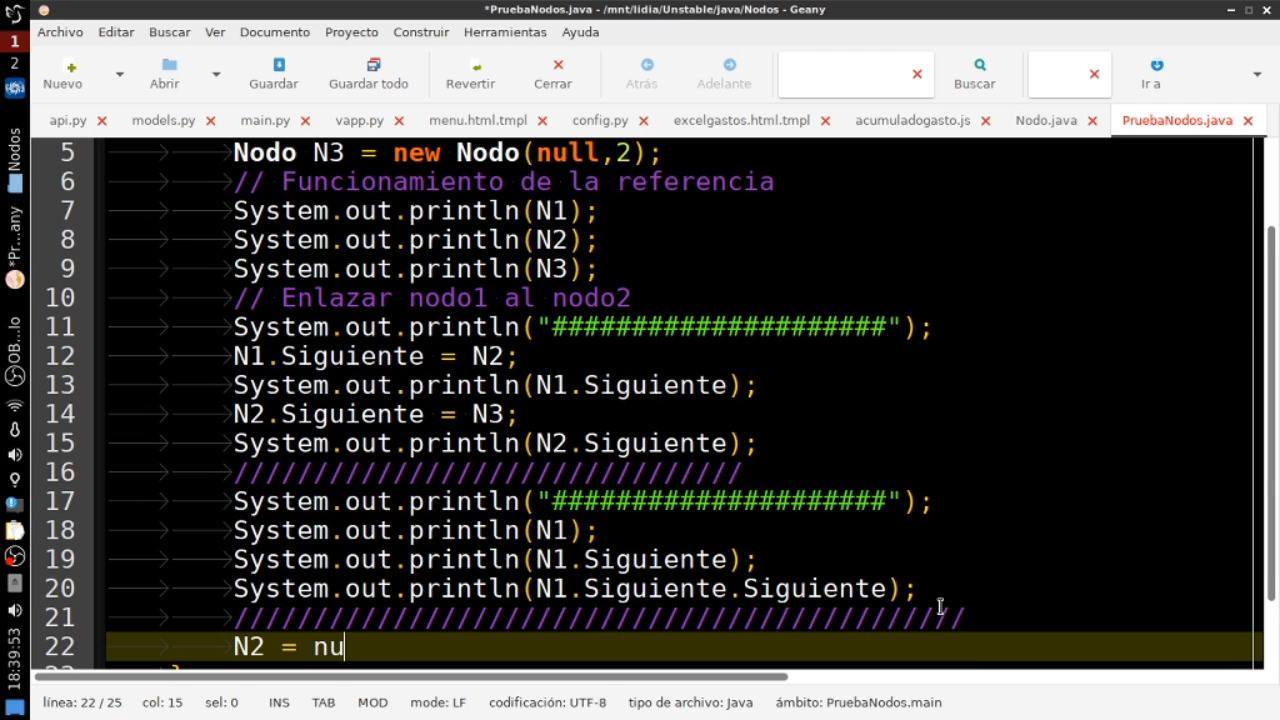
Task: Click the Revertir revert icon
Action: [x=476, y=65]
